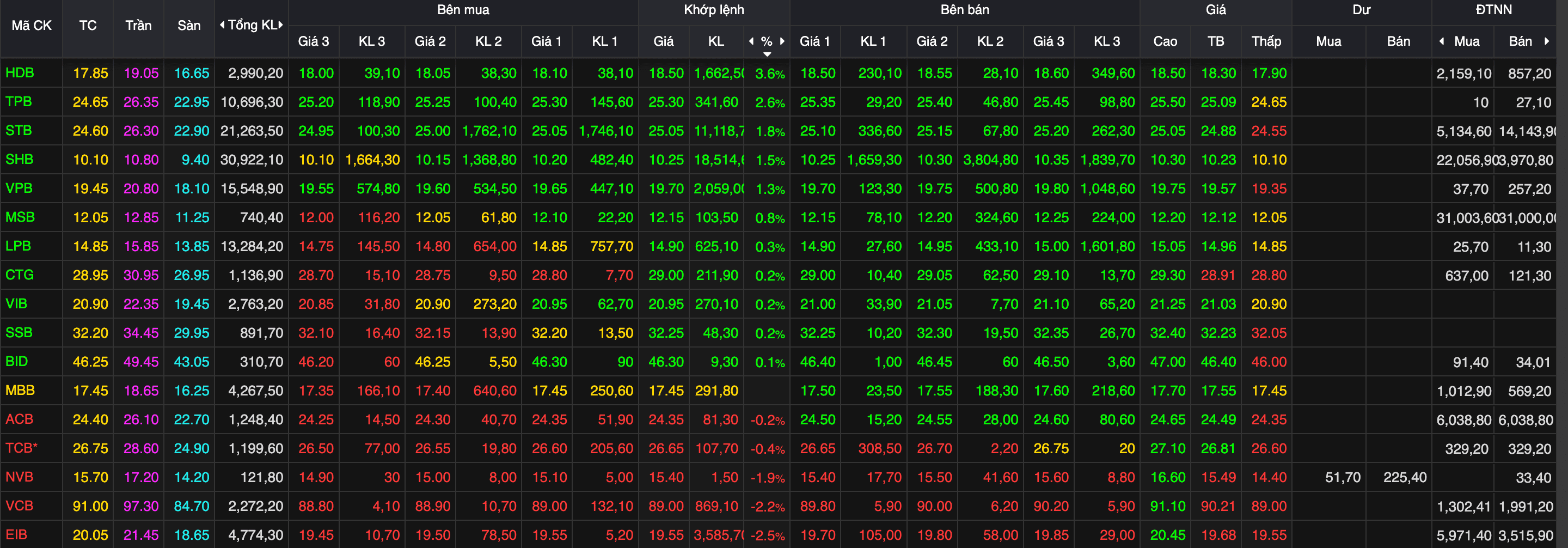Click KL 1 header under Bên bán
1568x548 pixels.
(873, 41)
